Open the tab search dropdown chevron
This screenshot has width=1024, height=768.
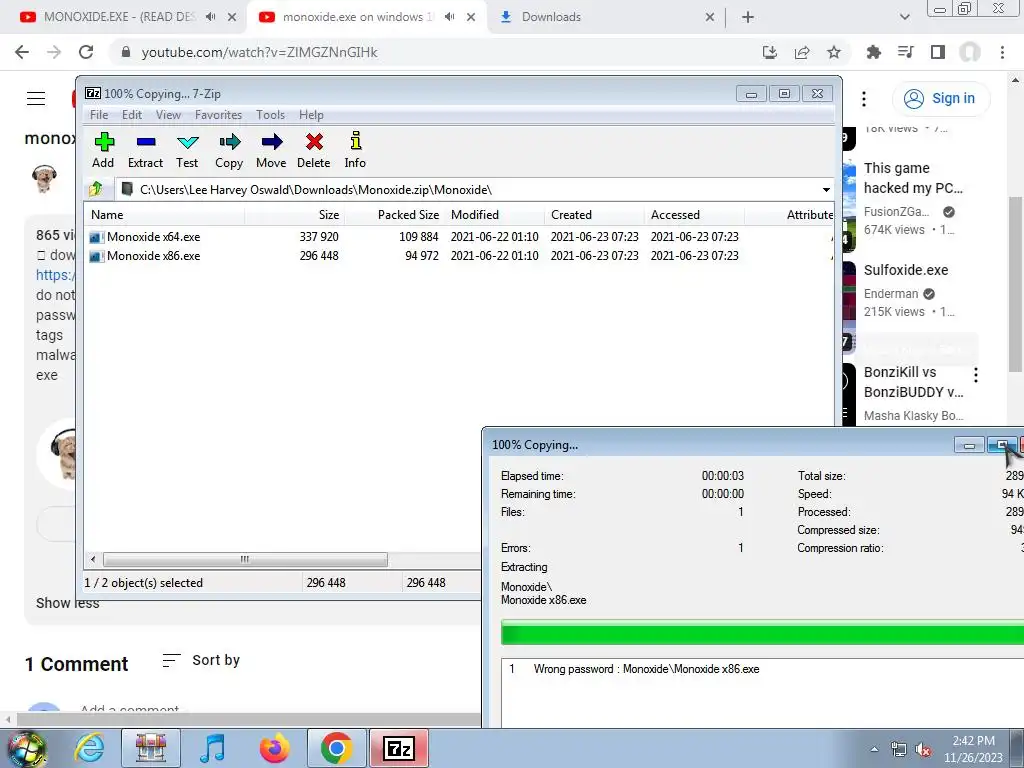click(x=904, y=17)
